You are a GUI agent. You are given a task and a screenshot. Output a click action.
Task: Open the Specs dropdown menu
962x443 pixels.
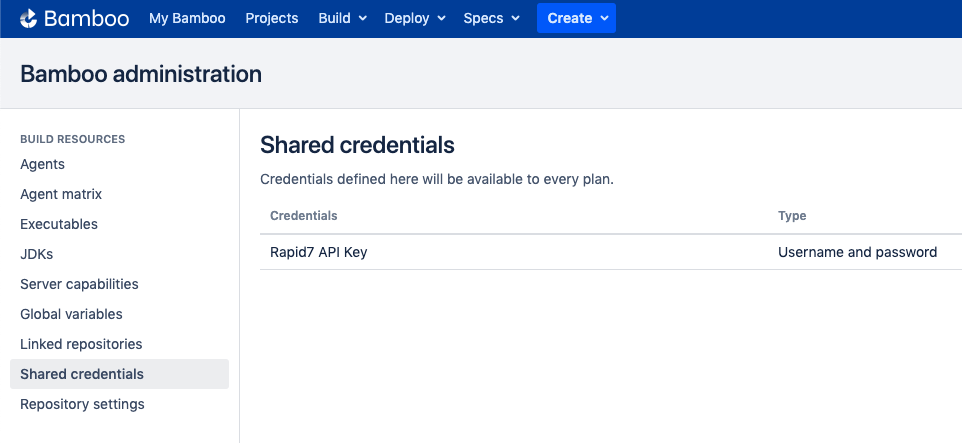click(491, 18)
